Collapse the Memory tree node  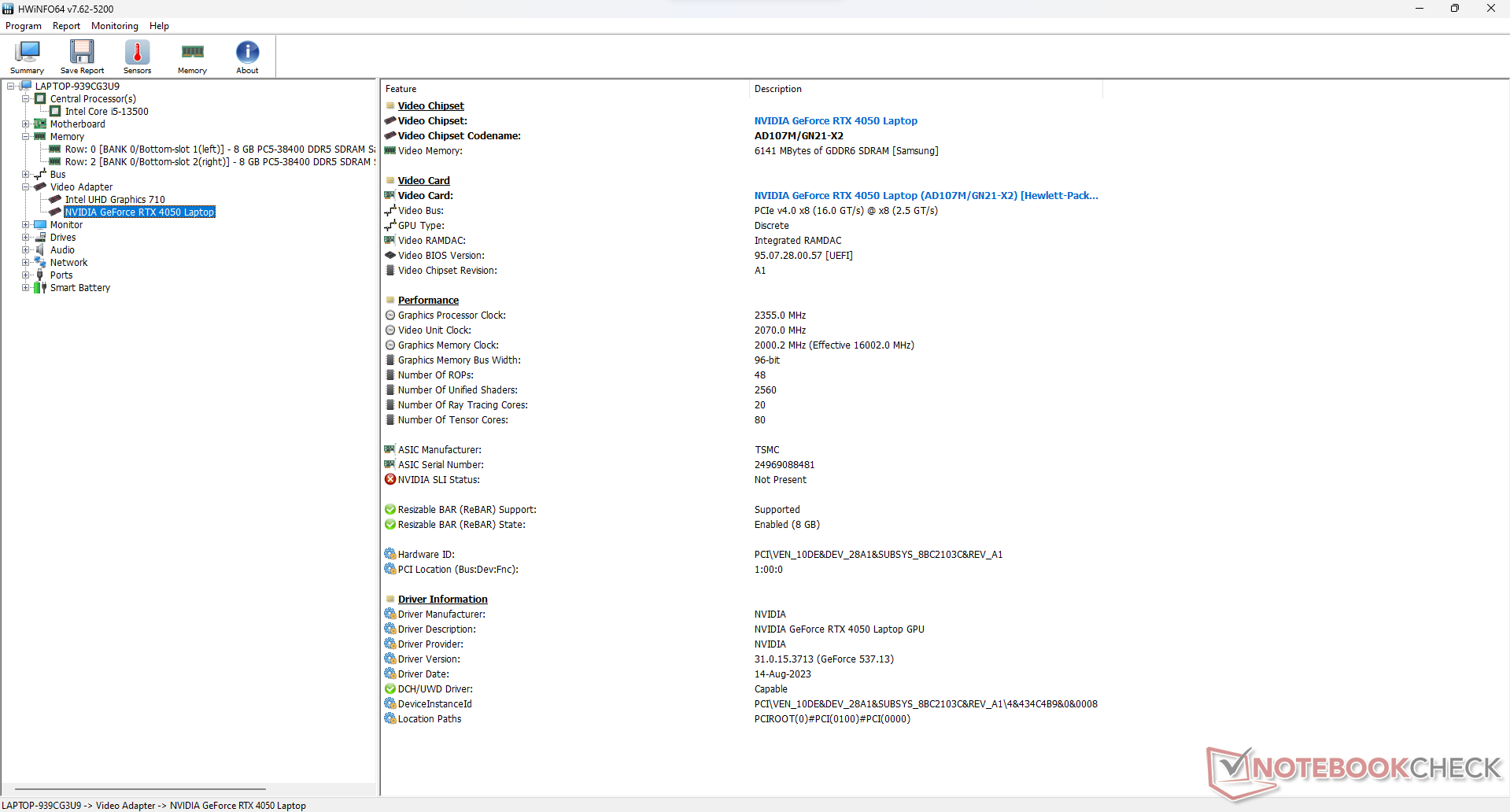click(x=26, y=137)
